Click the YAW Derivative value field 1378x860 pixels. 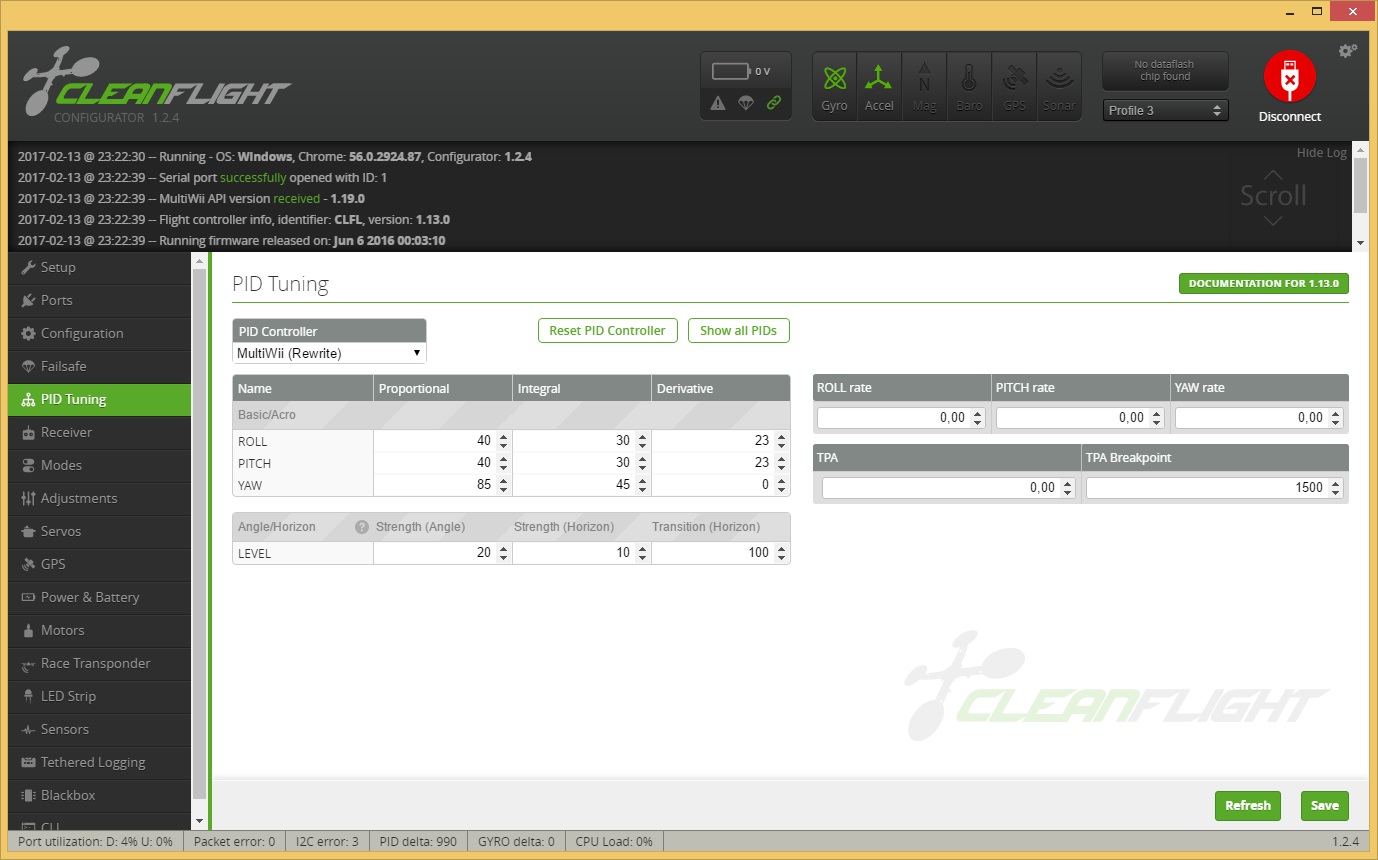pyautogui.click(x=721, y=485)
